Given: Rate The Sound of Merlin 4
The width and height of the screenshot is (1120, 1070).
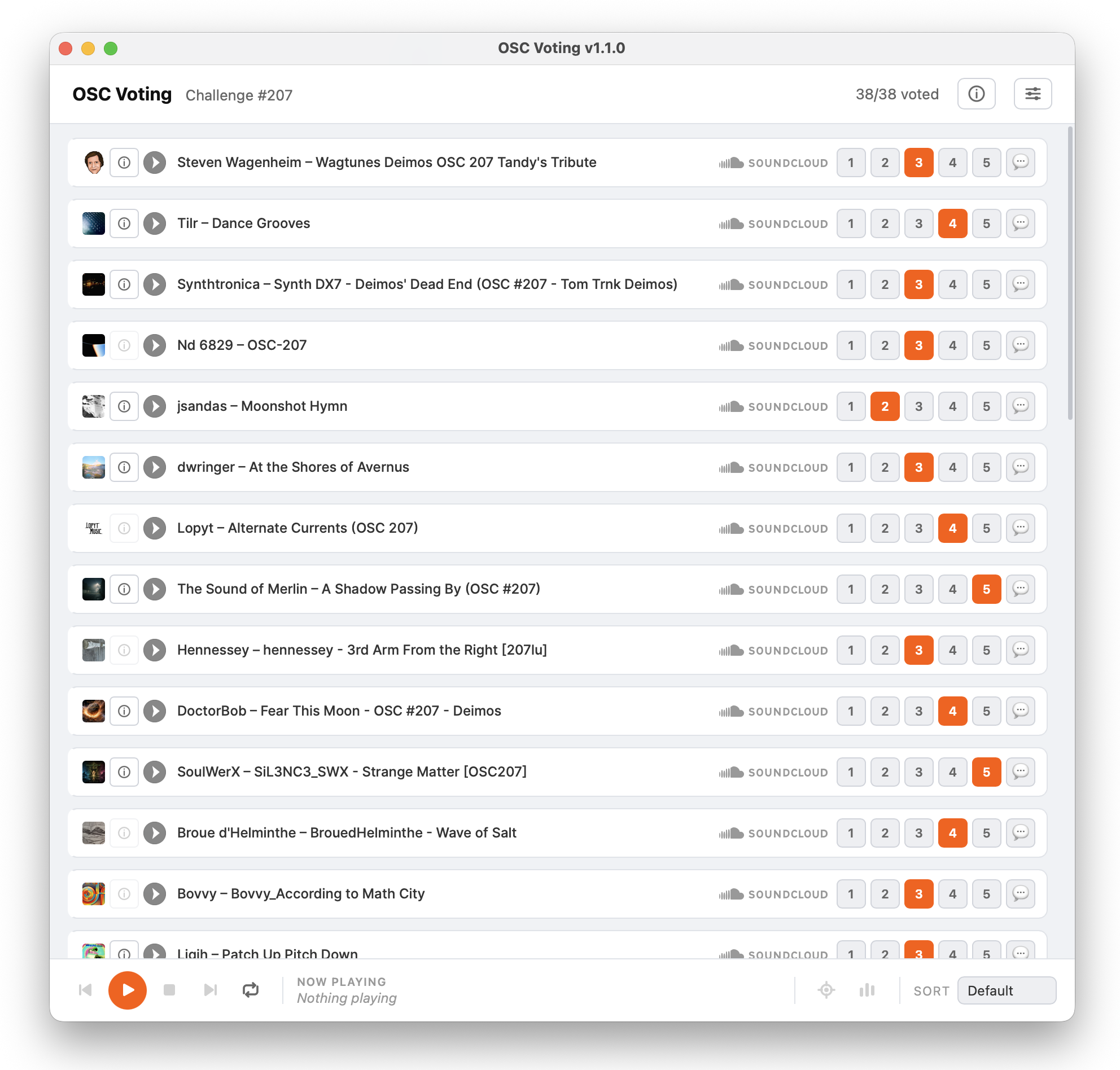Looking at the screenshot, I should (952, 589).
